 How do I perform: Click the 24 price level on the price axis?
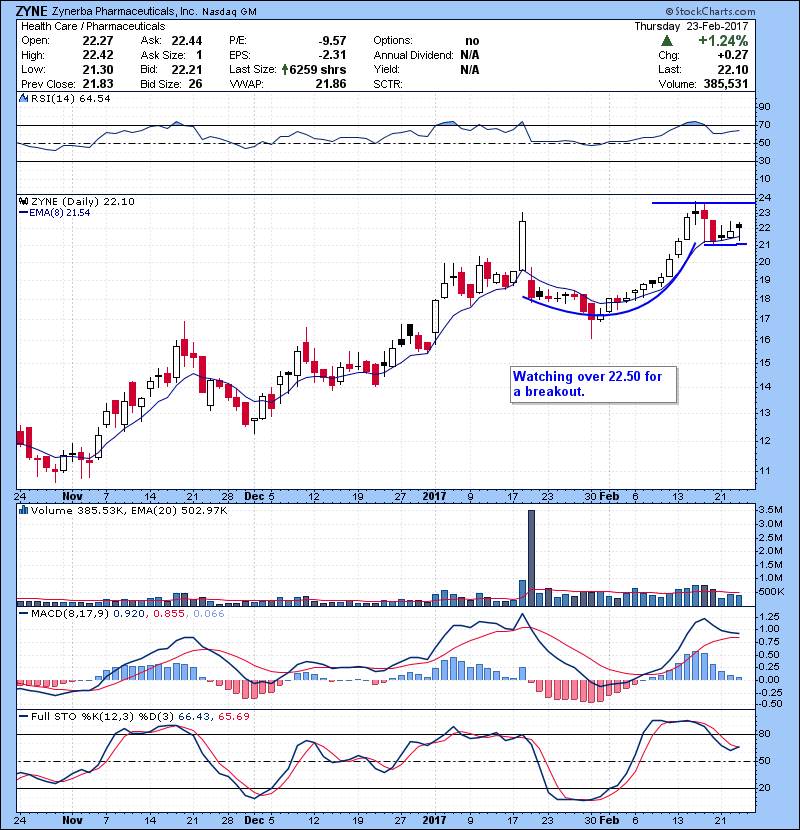tap(765, 197)
